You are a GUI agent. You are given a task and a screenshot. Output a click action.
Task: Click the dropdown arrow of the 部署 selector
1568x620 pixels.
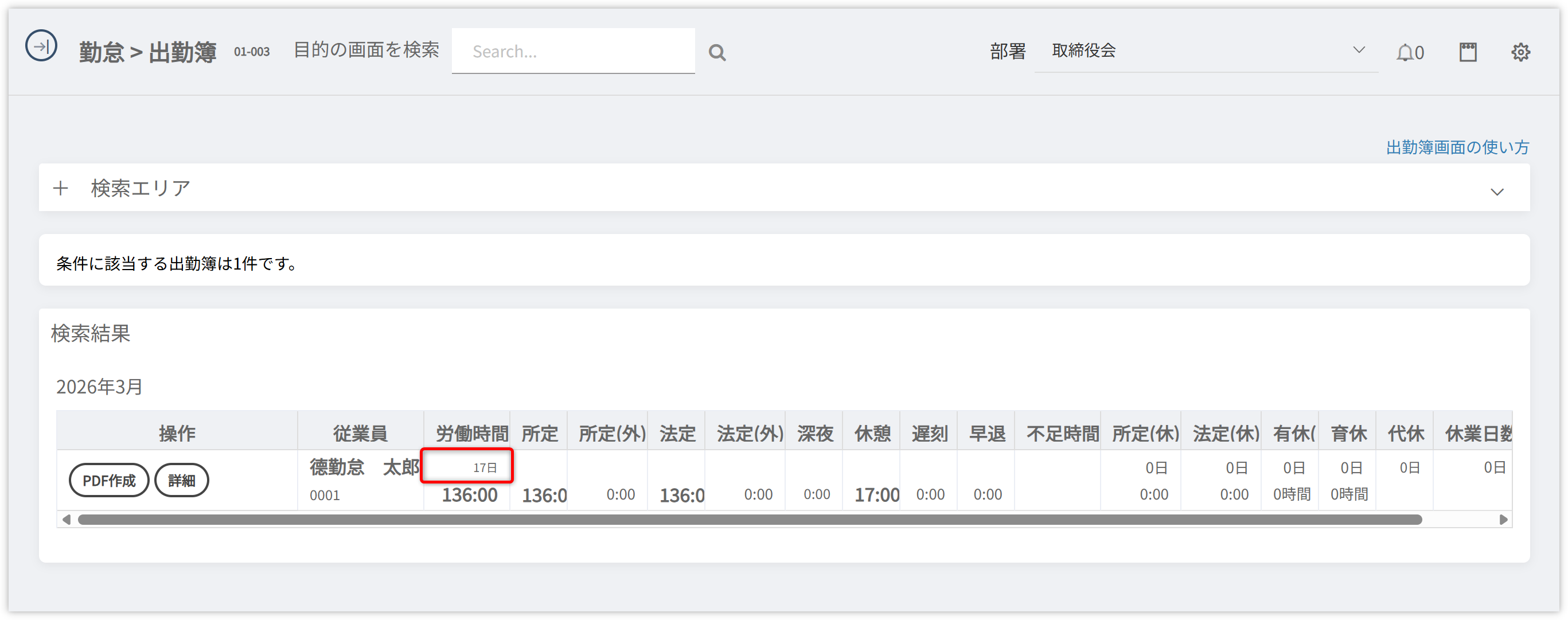coord(1359,50)
